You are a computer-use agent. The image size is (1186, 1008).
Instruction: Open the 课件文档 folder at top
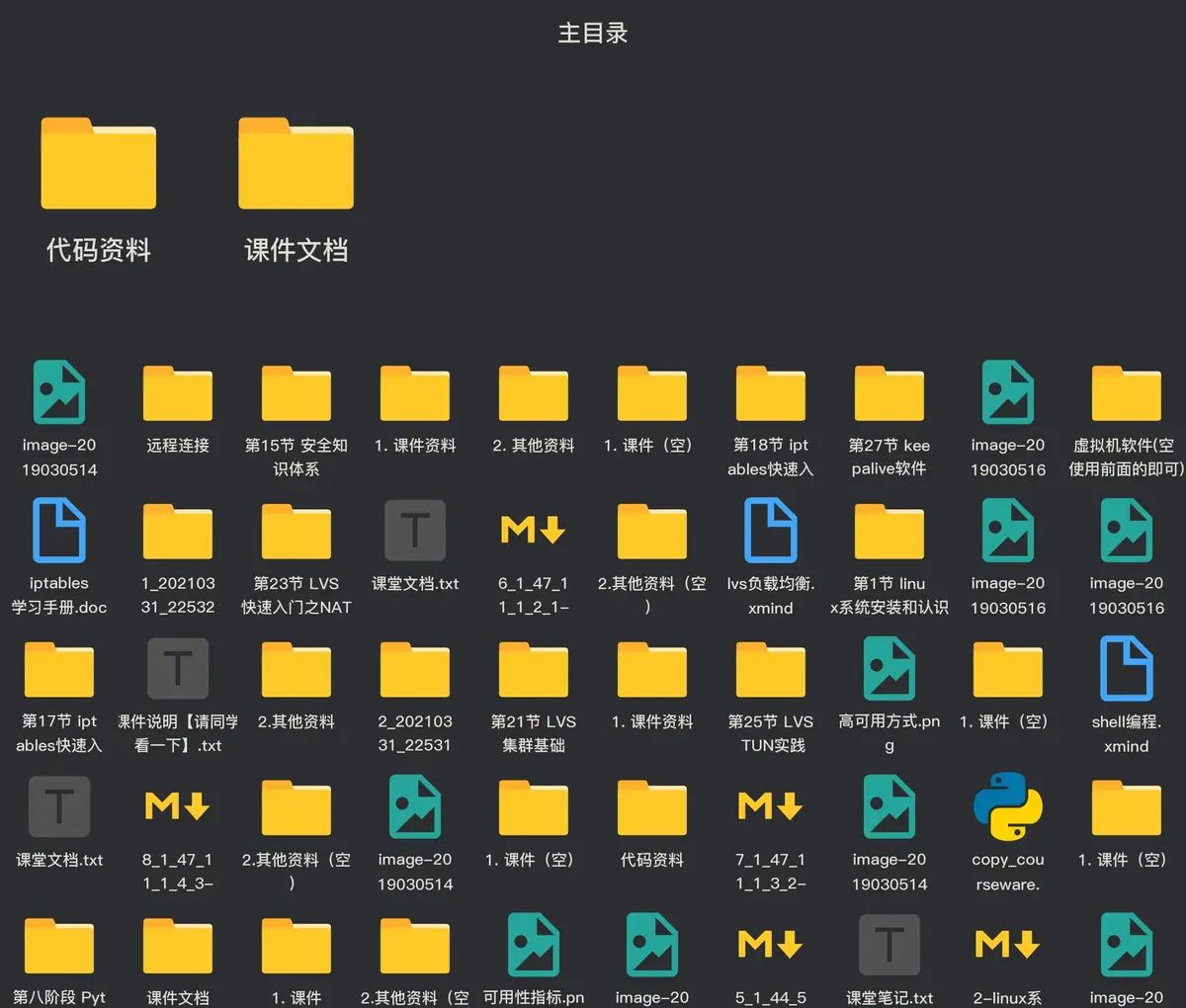294,163
